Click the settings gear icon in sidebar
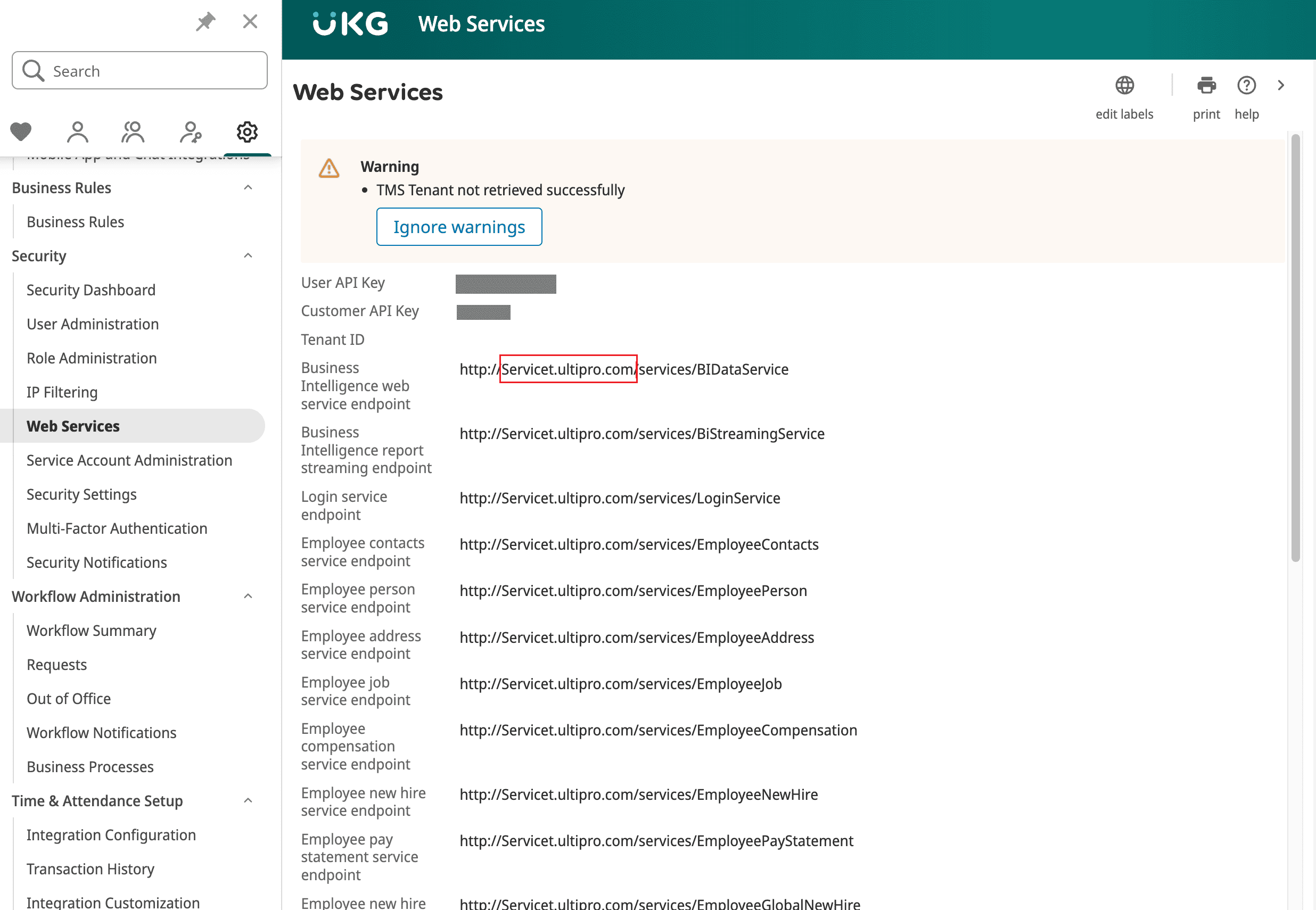 click(247, 131)
